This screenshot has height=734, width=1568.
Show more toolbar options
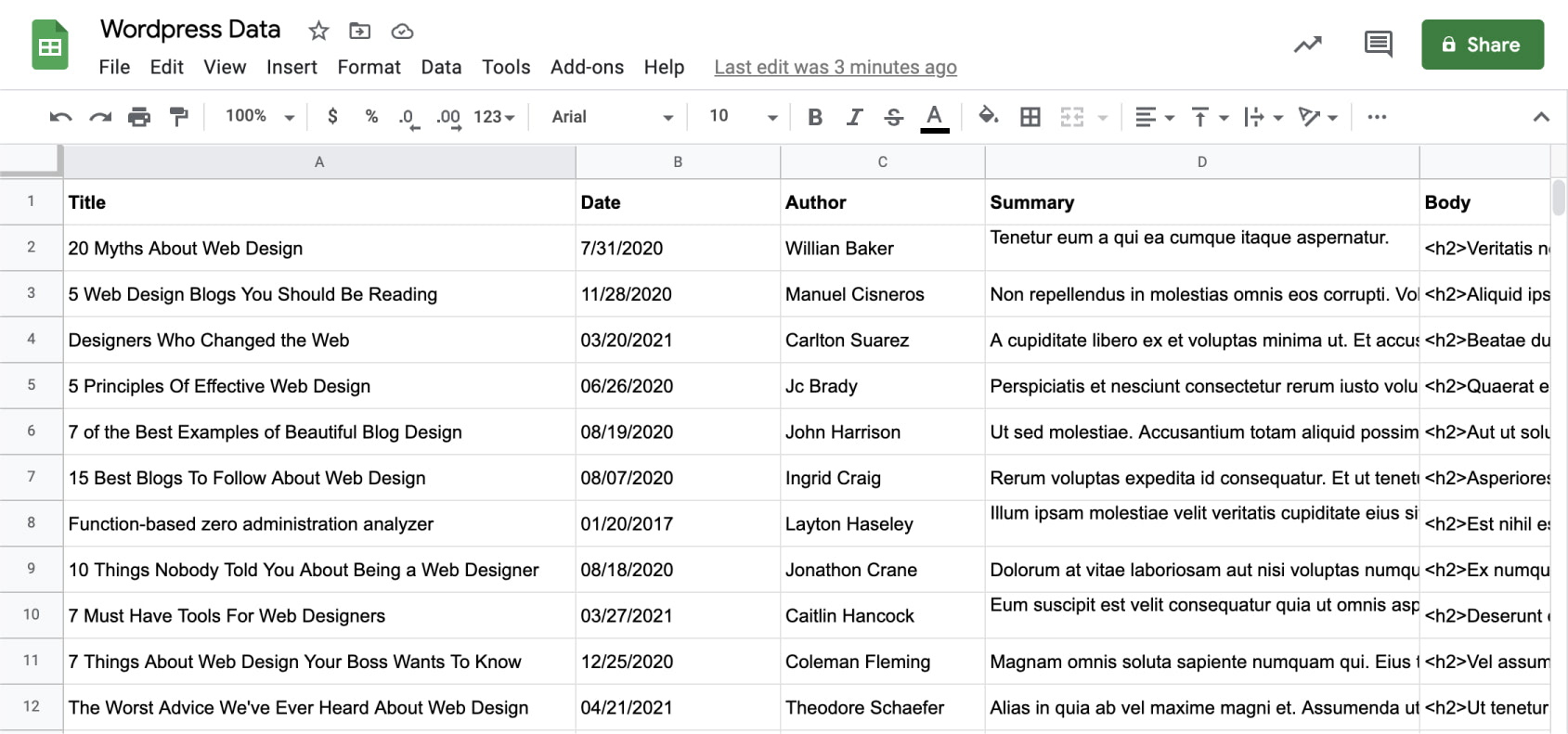point(1377,117)
